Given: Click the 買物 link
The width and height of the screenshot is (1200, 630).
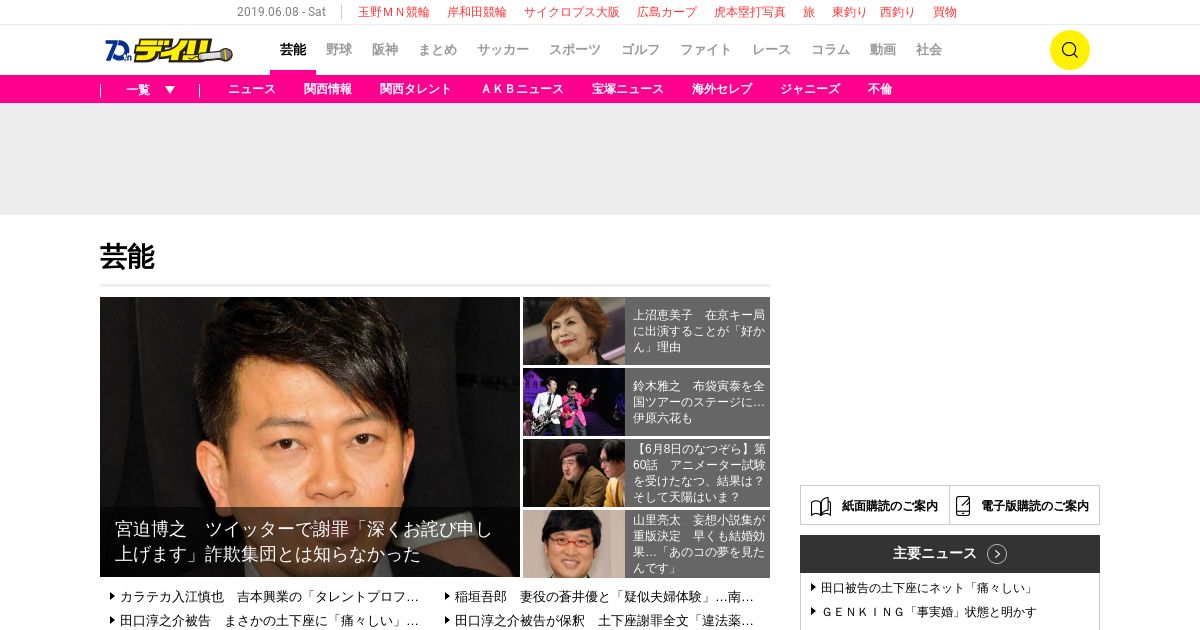Looking at the screenshot, I should [945, 12].
